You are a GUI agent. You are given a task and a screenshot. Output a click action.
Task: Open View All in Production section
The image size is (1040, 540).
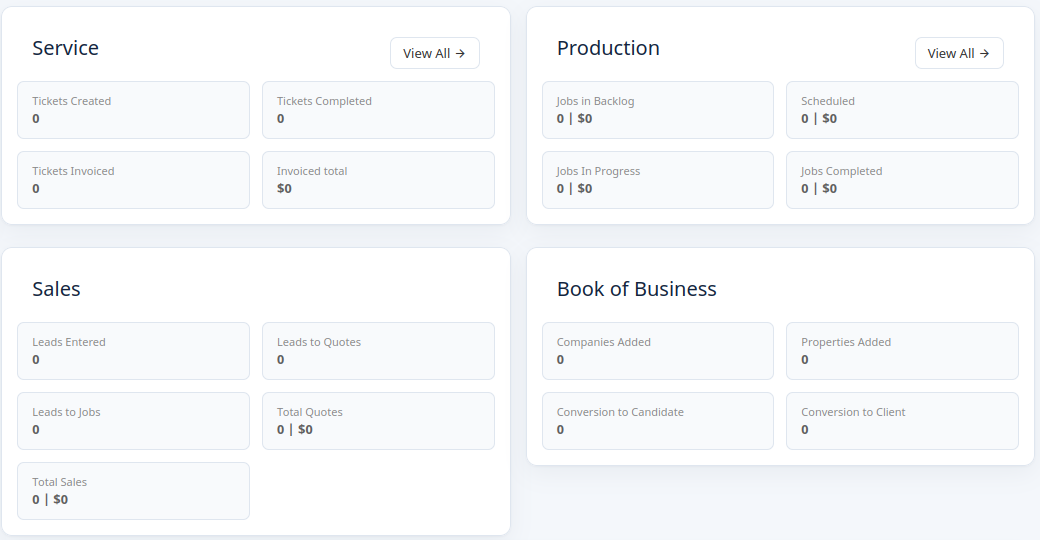959,53
